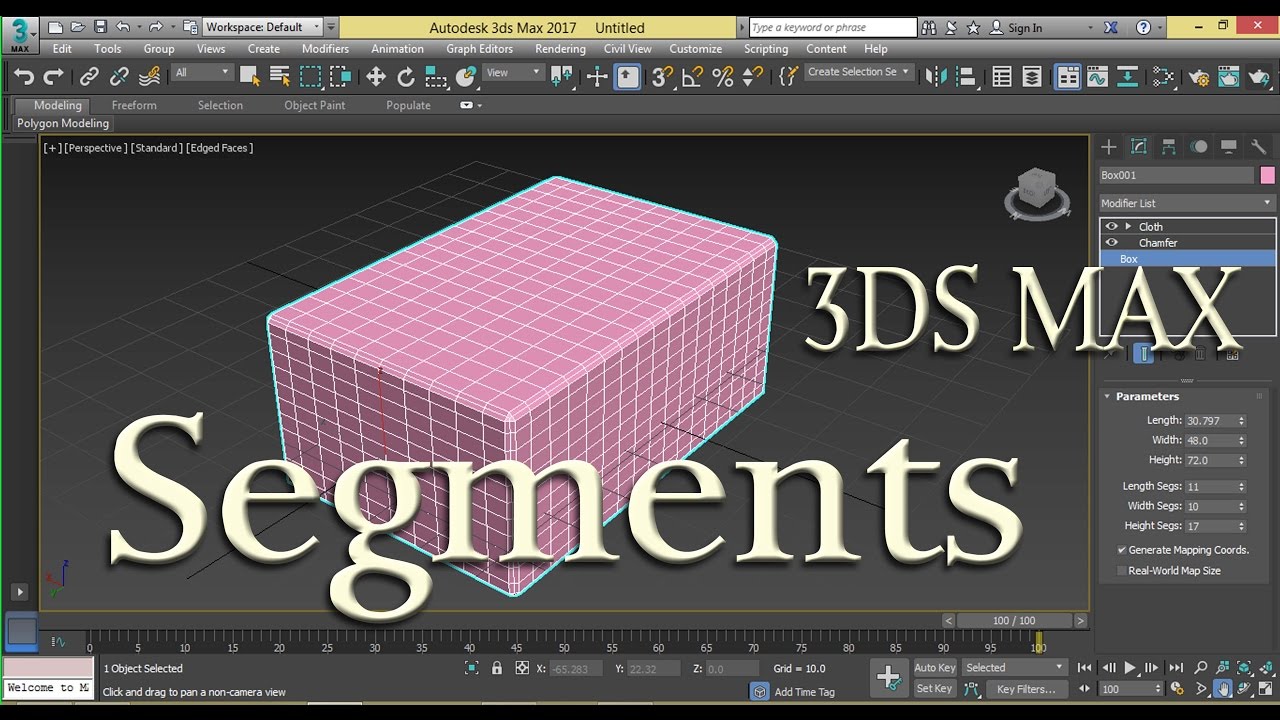Open the Modifier List dropdown
This screenshot has height=720, width=1280.
pos(1187,203)
